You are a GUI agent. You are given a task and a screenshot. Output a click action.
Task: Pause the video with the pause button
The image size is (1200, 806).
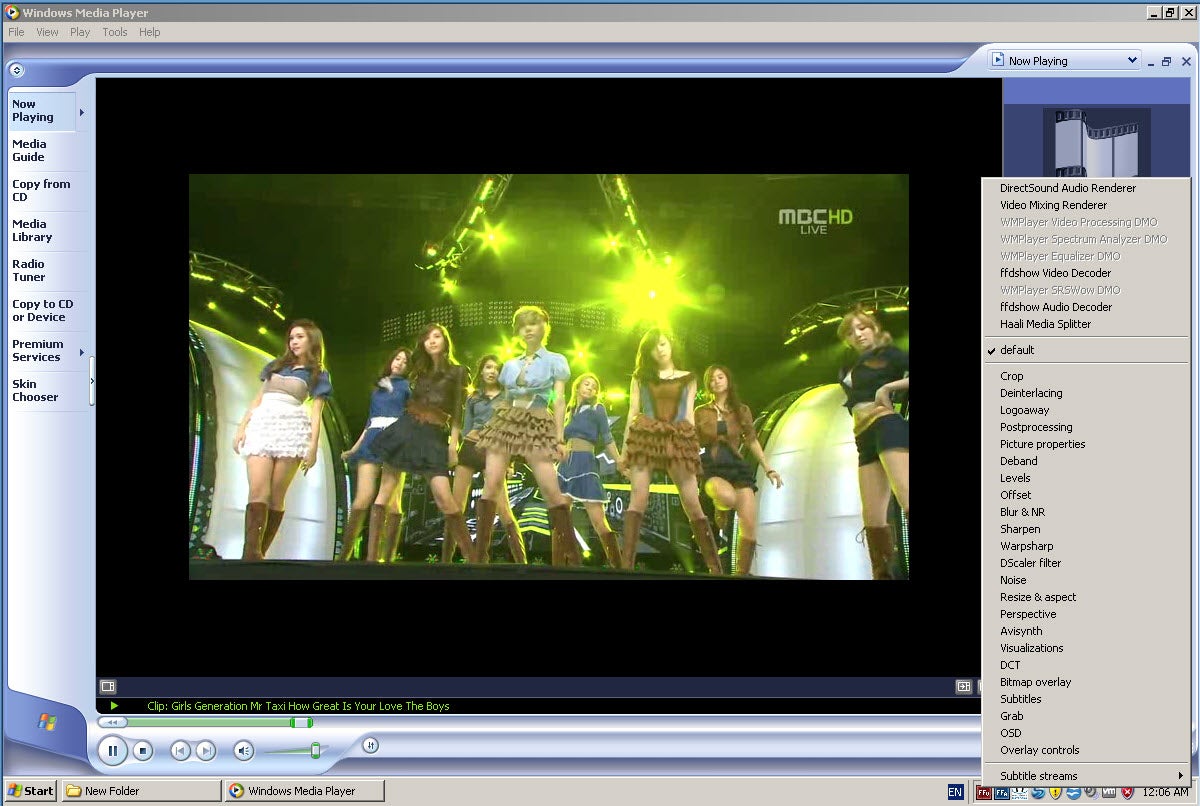(x=112, y=750)
